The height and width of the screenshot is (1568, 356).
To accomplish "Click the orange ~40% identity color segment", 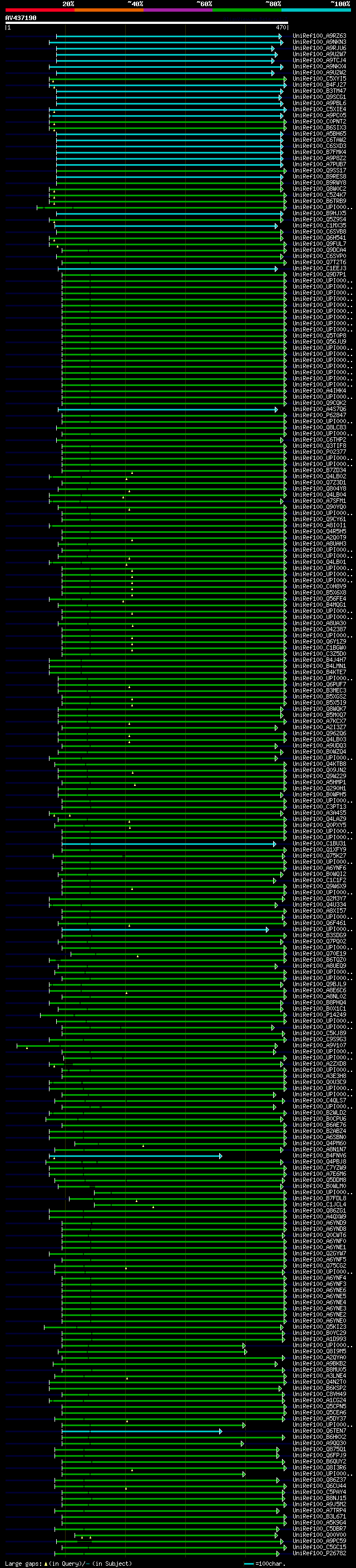I will [x=109, y=11].
